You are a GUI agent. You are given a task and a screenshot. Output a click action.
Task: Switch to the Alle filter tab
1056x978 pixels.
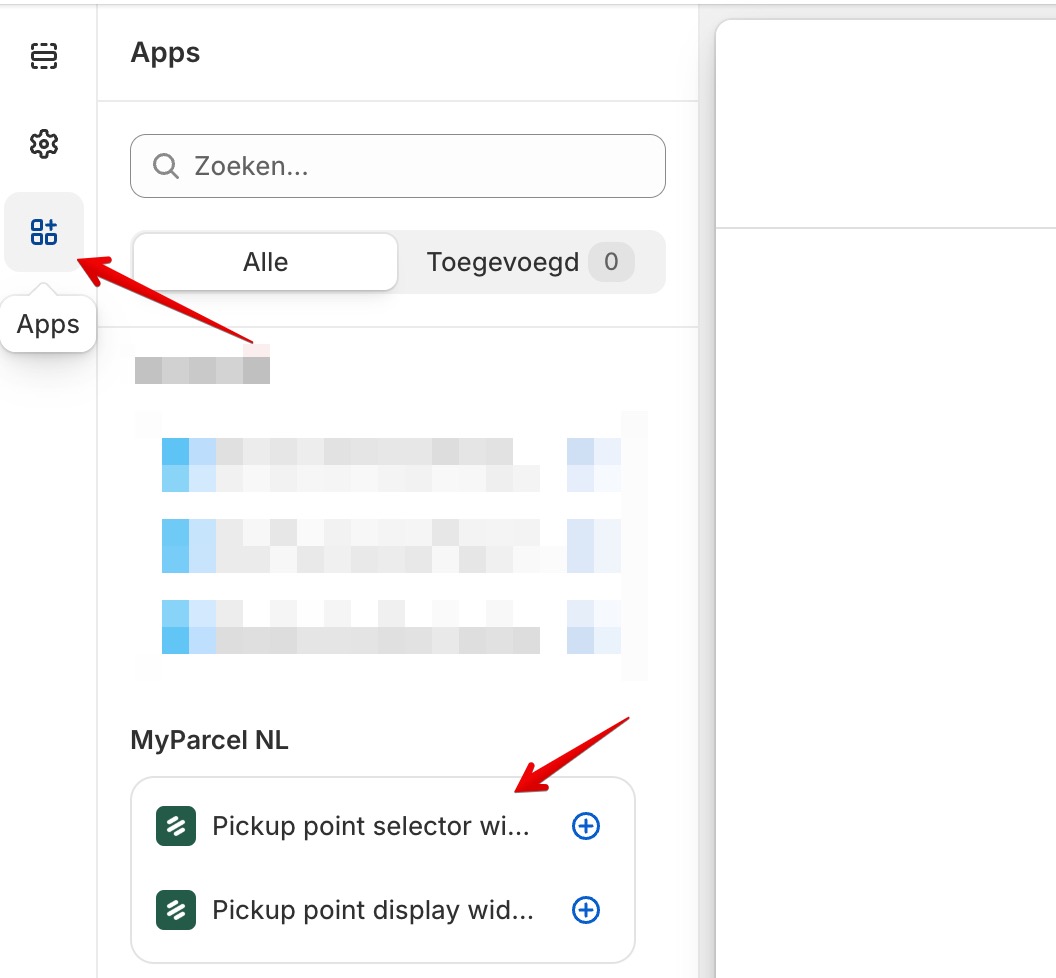[264, 262]
